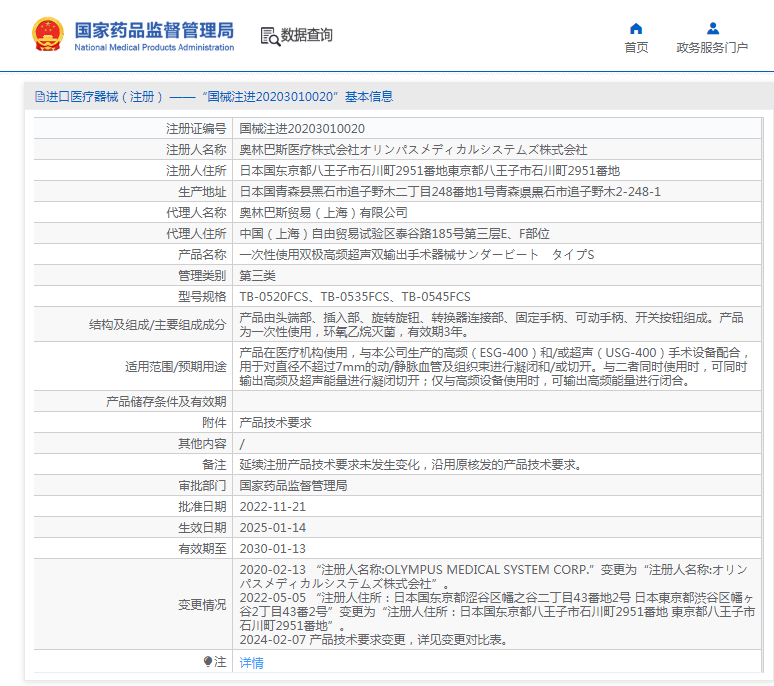Screen dimensions: 774x686
Task: Click the 代理人名称 label
Action: pos(196,213)
